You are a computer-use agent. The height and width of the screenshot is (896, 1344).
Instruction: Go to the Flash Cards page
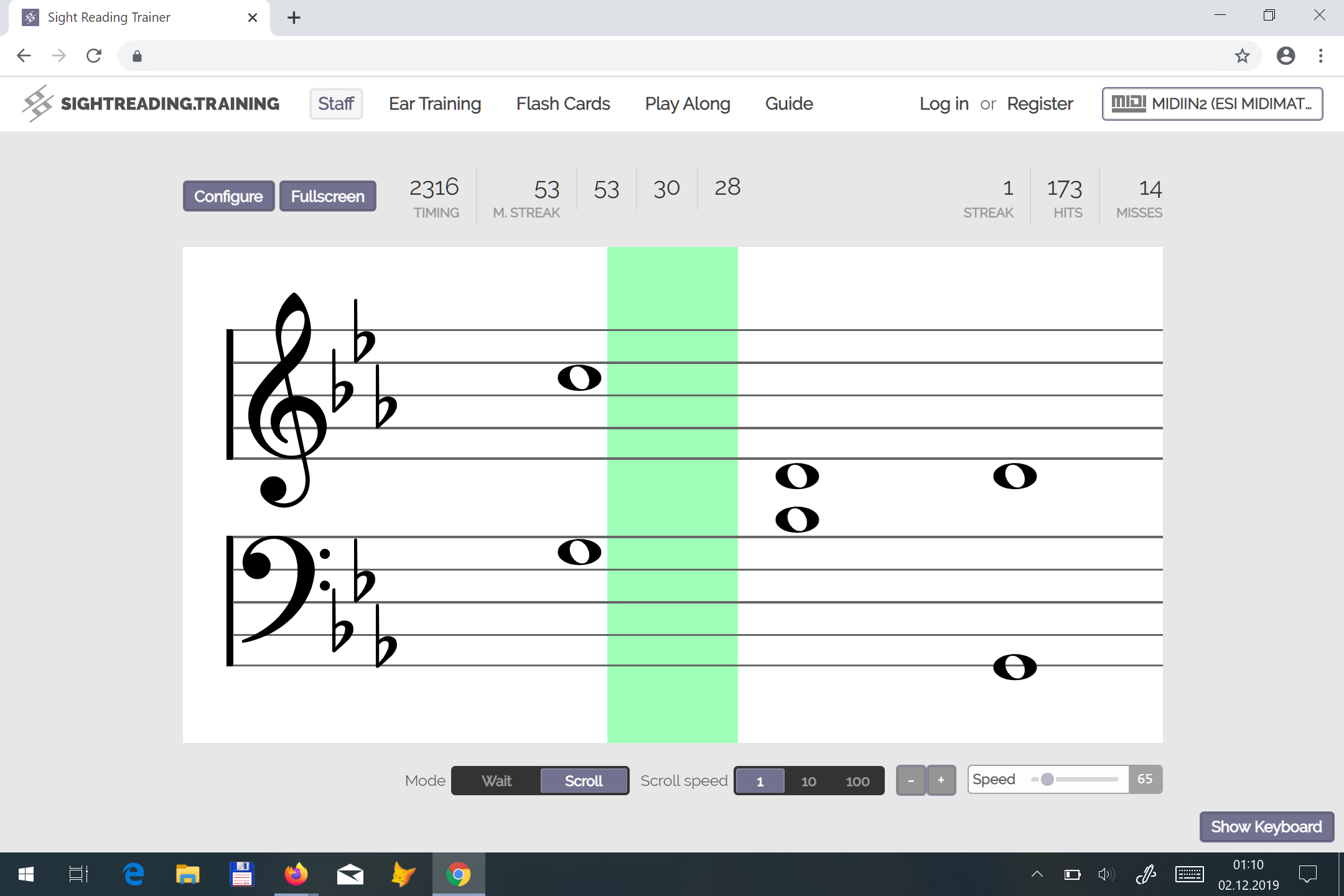pos(562,103)
